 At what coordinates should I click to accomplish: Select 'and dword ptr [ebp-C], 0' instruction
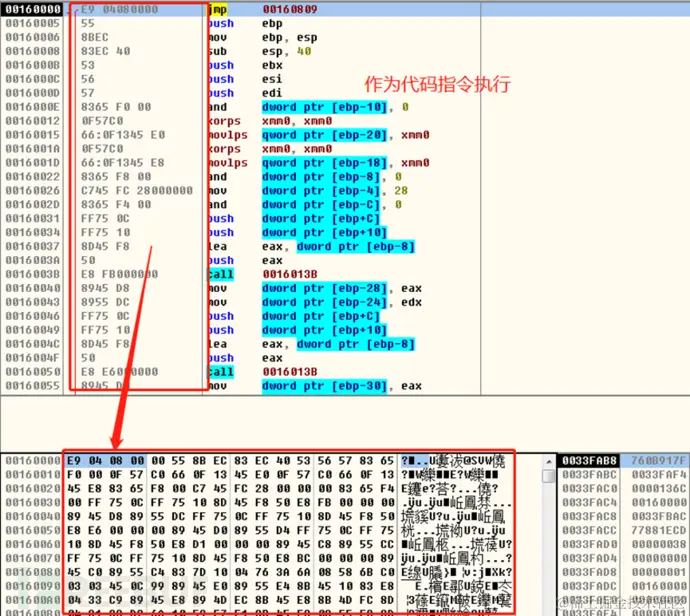[305, 205]
